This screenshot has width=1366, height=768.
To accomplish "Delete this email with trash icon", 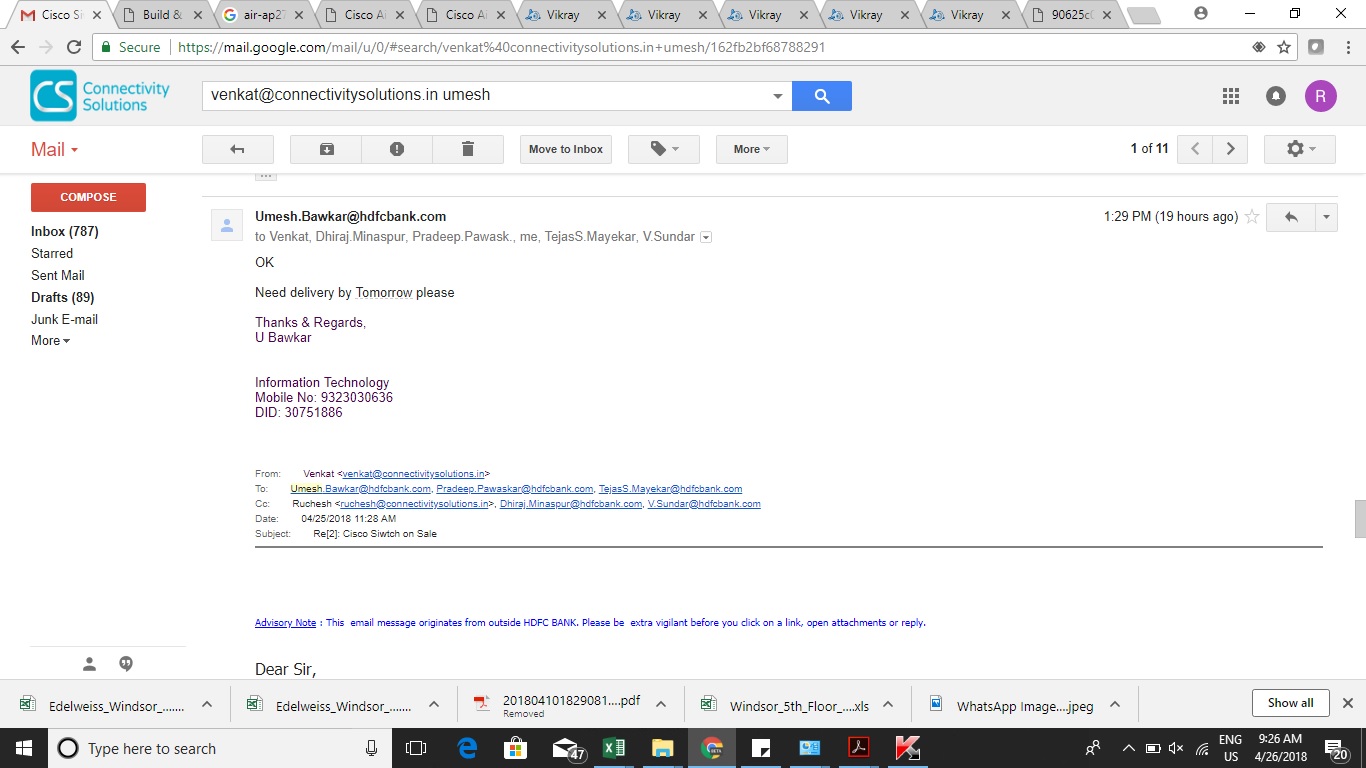I will tap(467, 149).
